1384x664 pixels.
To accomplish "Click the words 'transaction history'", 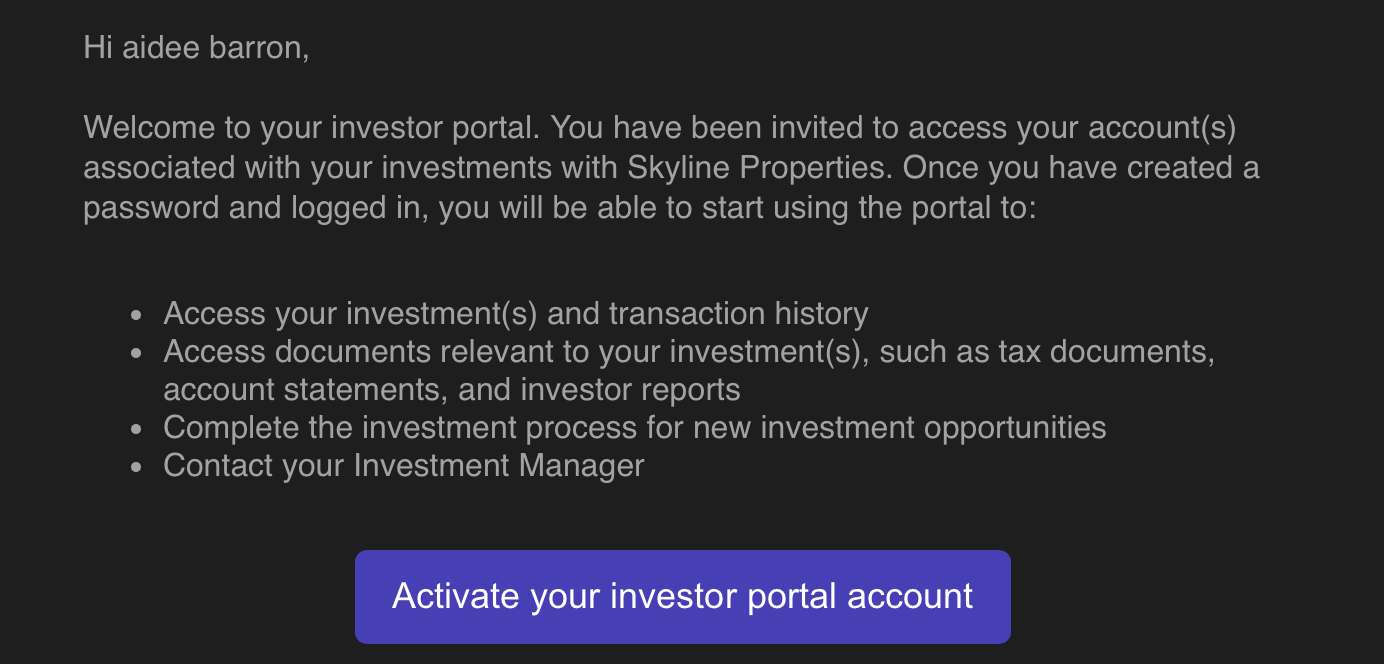I will point(738,314).
